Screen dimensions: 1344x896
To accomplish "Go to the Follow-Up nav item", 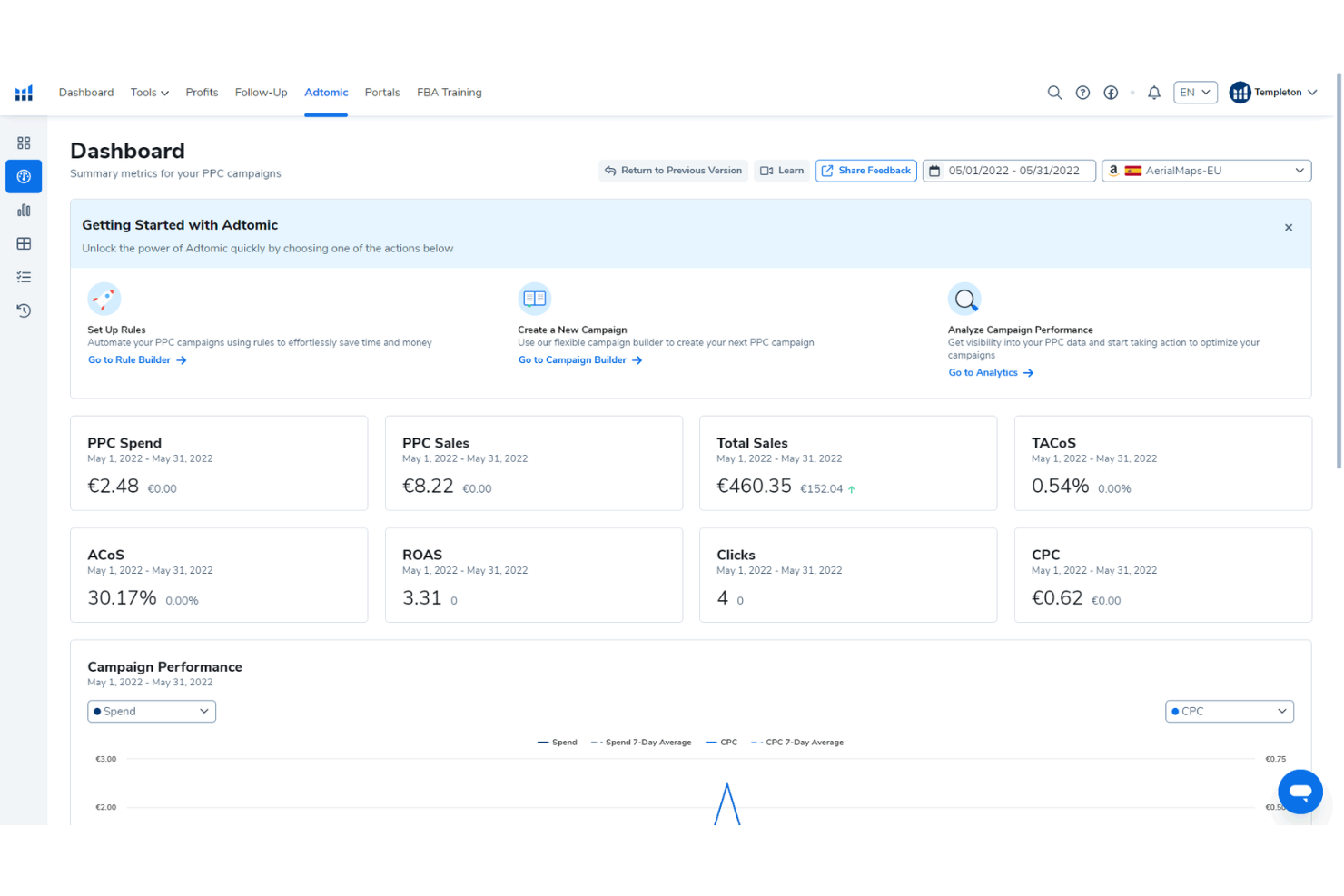I will coord(261,93).
